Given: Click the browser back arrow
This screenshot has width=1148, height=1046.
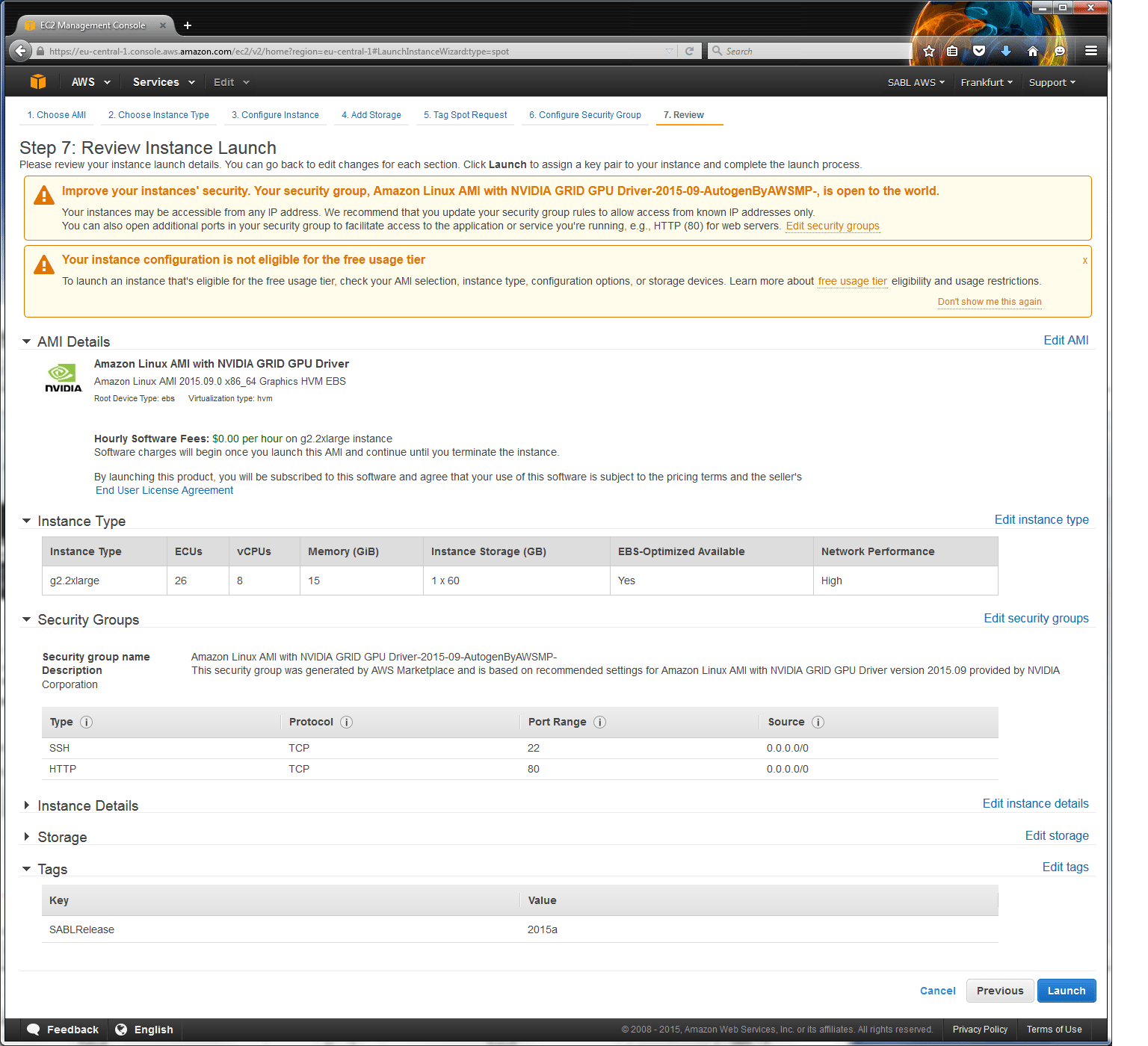Looking at the screenshot, I should 20,50.
